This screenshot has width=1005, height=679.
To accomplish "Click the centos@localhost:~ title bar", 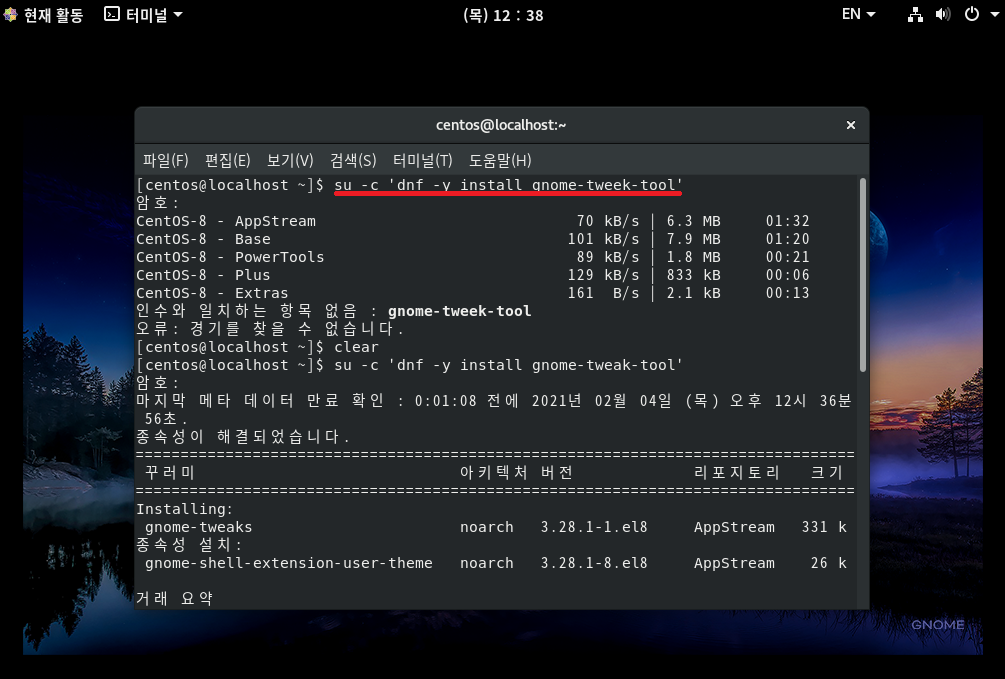I will [501, 125].
